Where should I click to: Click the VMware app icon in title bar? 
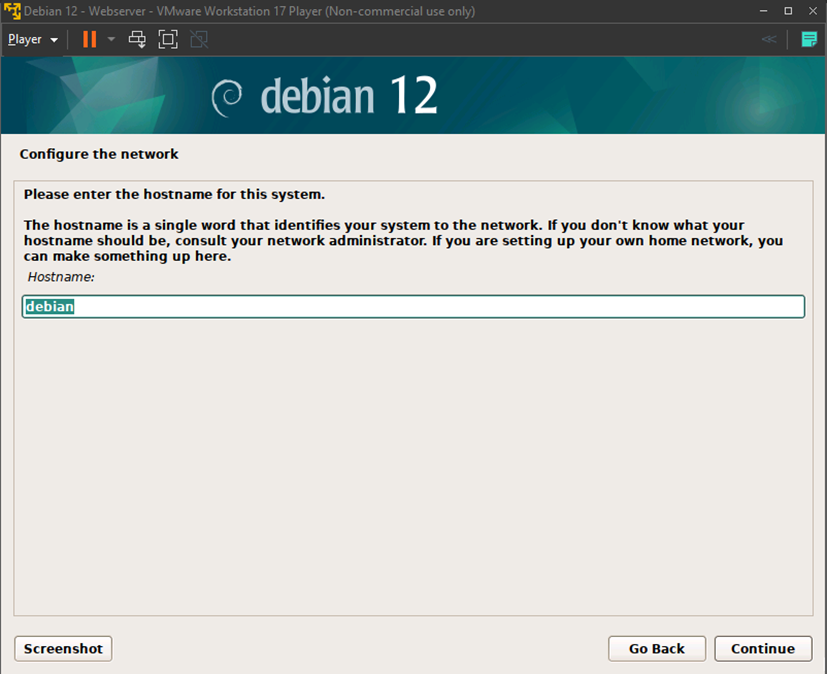[12, 11]
